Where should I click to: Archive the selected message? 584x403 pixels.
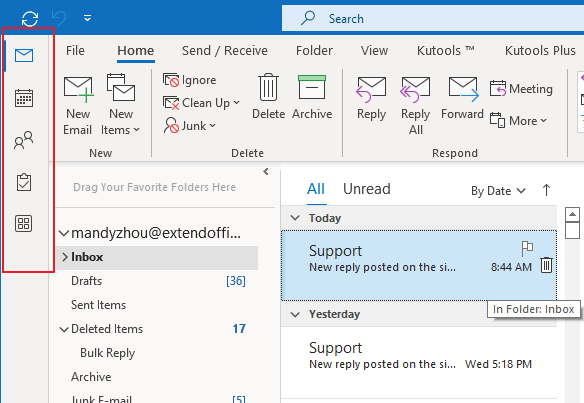coord(312,97)
